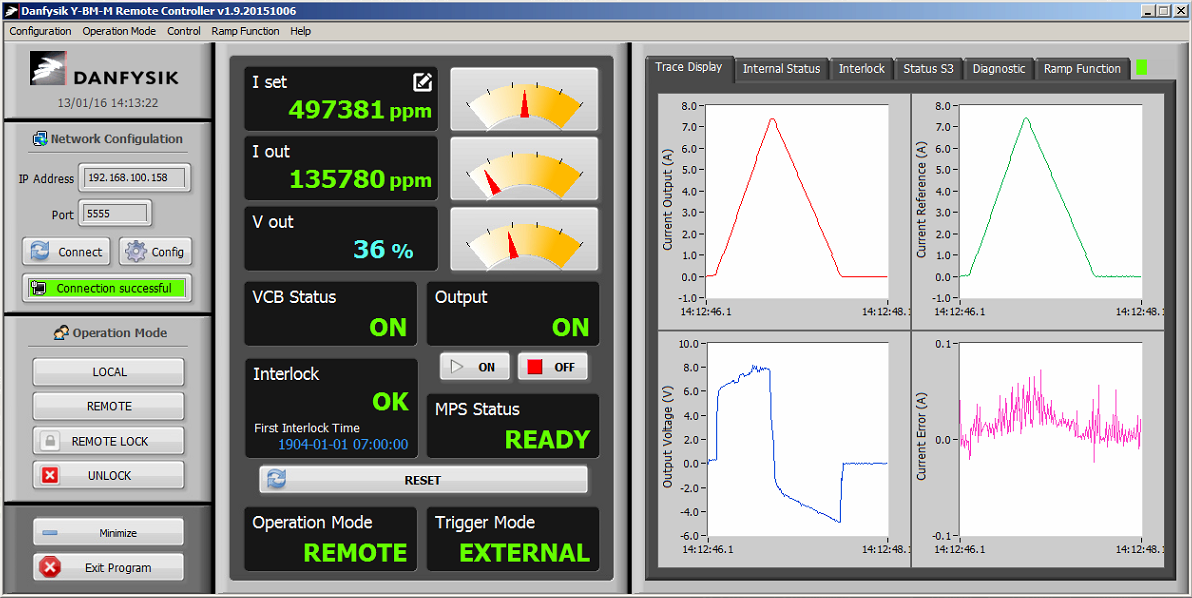Click the 135780 ppm I out value
The height and width of the screenshot is (598, 1192).
click(x=360, y=179)
